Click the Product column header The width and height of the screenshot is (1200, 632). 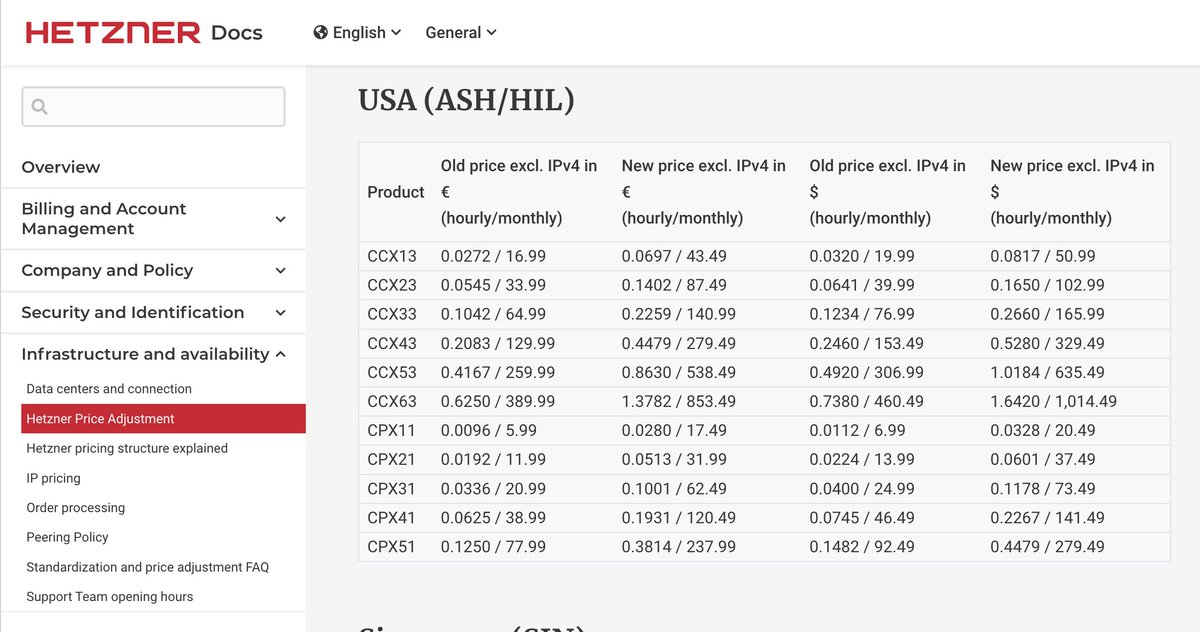click(x=396, y=192)
